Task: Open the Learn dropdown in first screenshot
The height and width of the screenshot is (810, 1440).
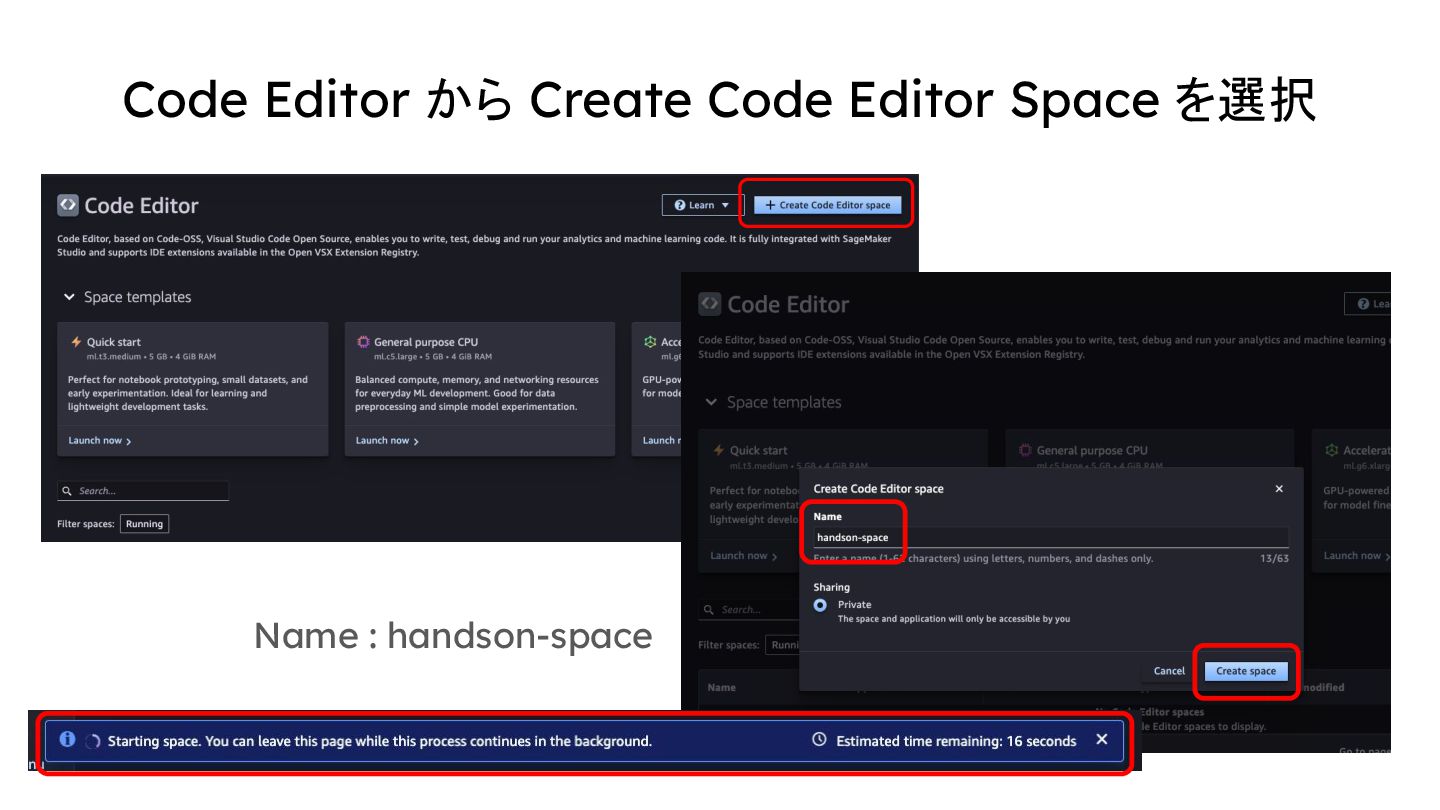Action: pyautogui.click(x=701, y=205)
